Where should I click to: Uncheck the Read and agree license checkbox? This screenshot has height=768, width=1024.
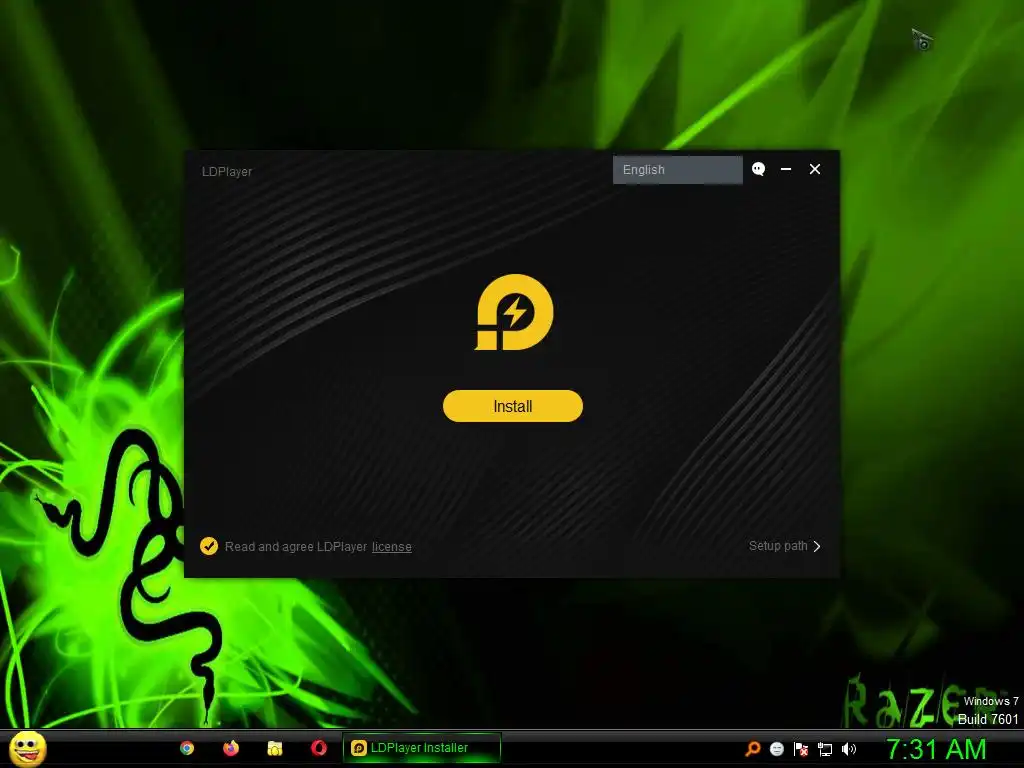209,546
